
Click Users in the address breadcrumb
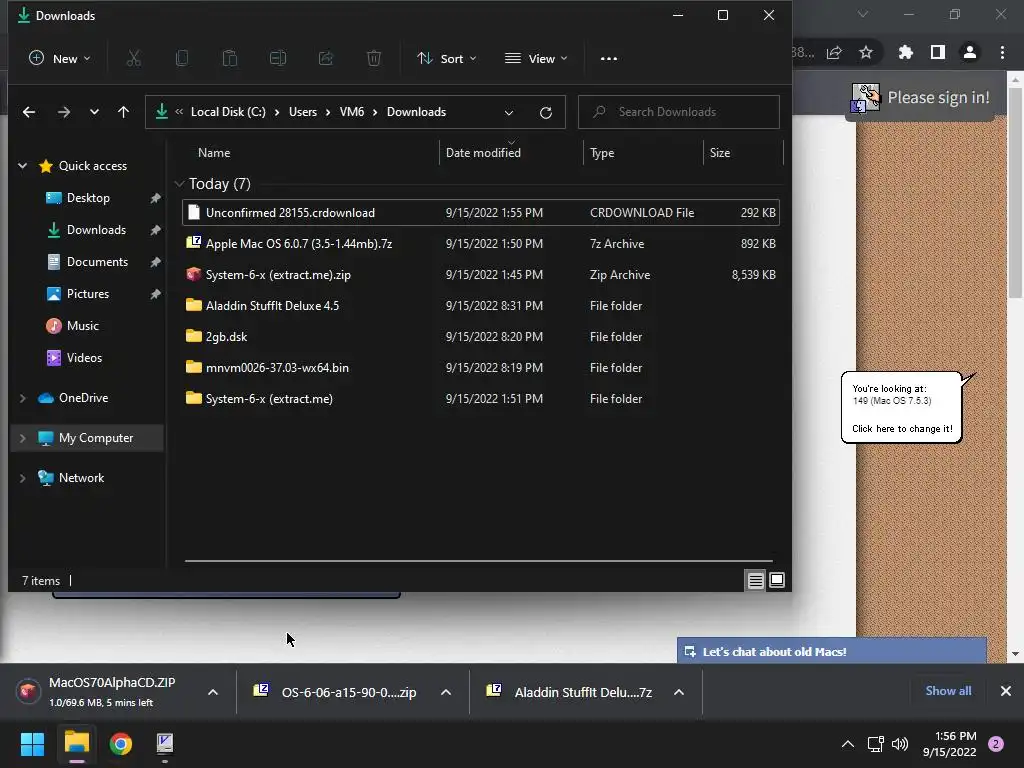(x=303, y=112)
